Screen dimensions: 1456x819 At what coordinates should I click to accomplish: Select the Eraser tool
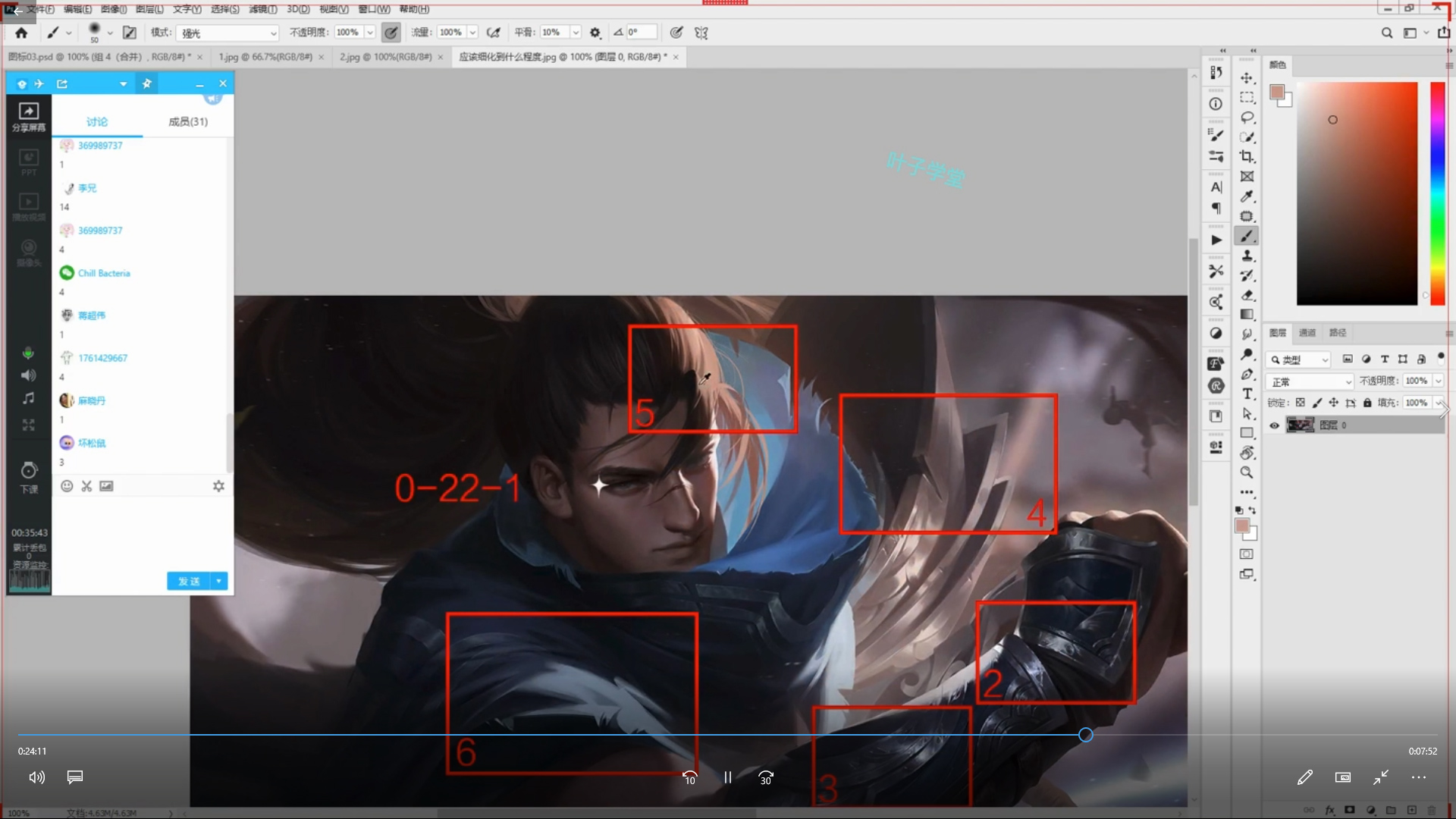(1247, 295)
